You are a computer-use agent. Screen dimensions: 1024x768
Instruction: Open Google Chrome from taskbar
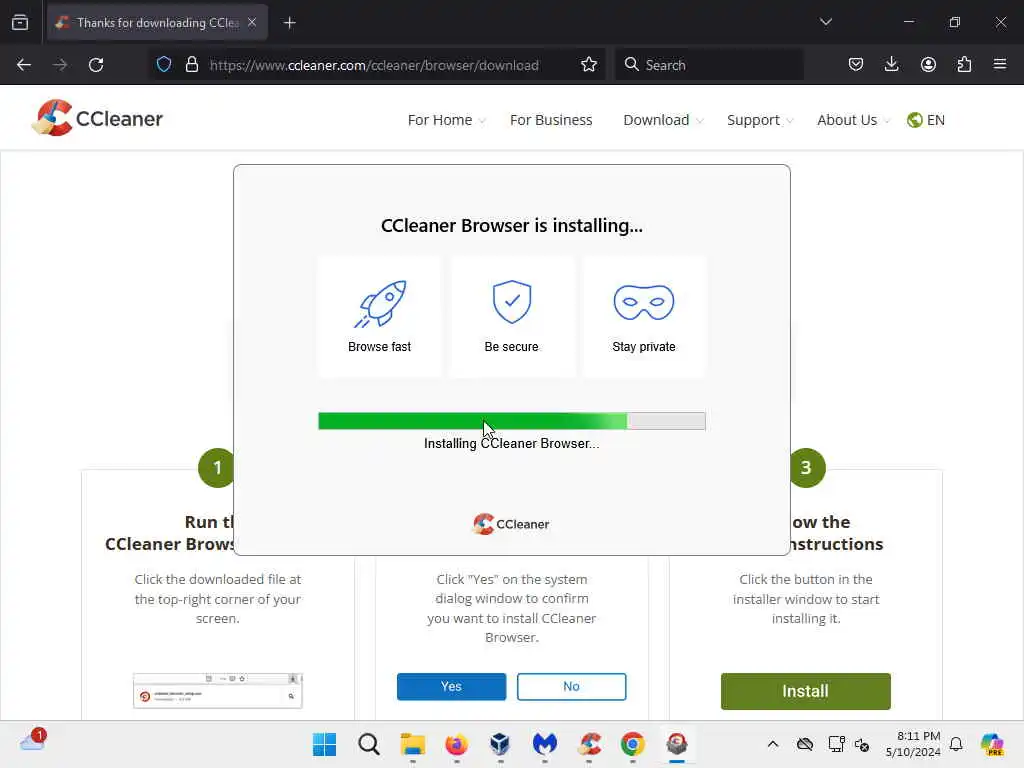[632, 744]
